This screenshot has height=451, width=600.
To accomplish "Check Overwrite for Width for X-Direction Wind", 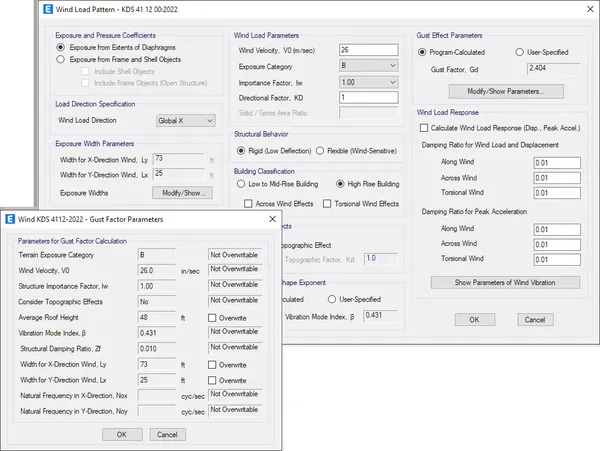I will [x=212, y=365].
